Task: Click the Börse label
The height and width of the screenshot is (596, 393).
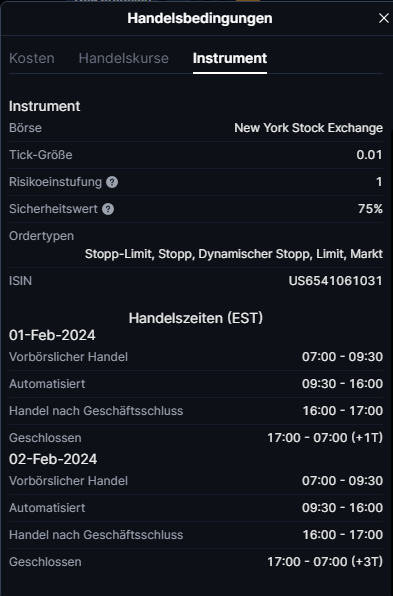Action: pyautogui.click(x=25, y=128)
